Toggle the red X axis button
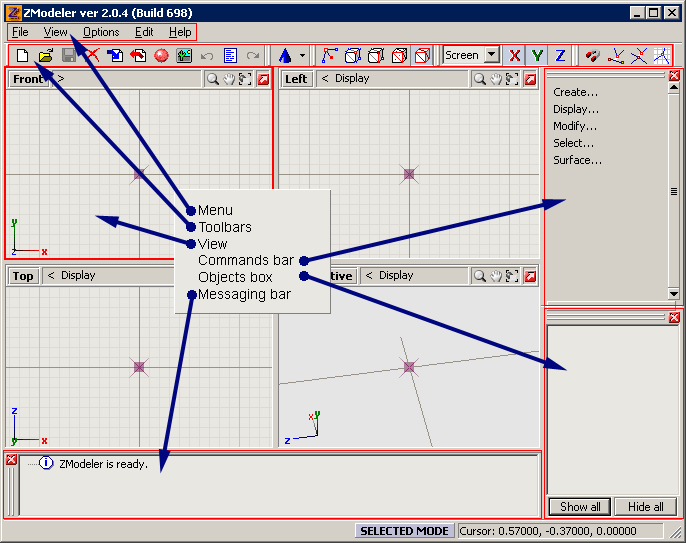Image resolution: width=686 pixels, height=543 pixels. pyautogui.click(x=515, y=56)
